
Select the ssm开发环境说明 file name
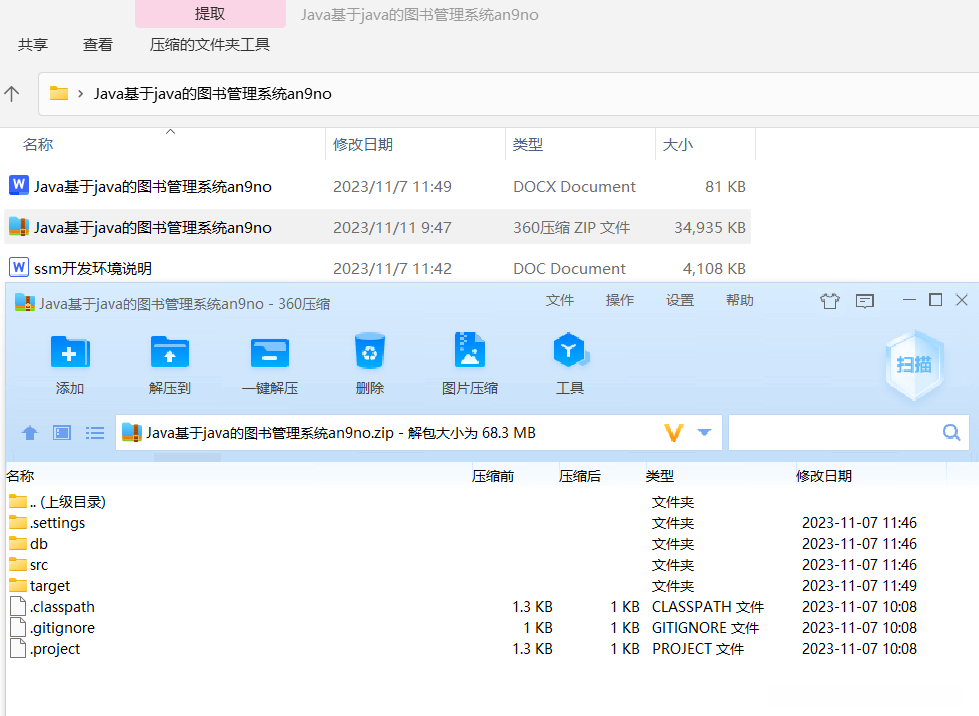point(93,268)
